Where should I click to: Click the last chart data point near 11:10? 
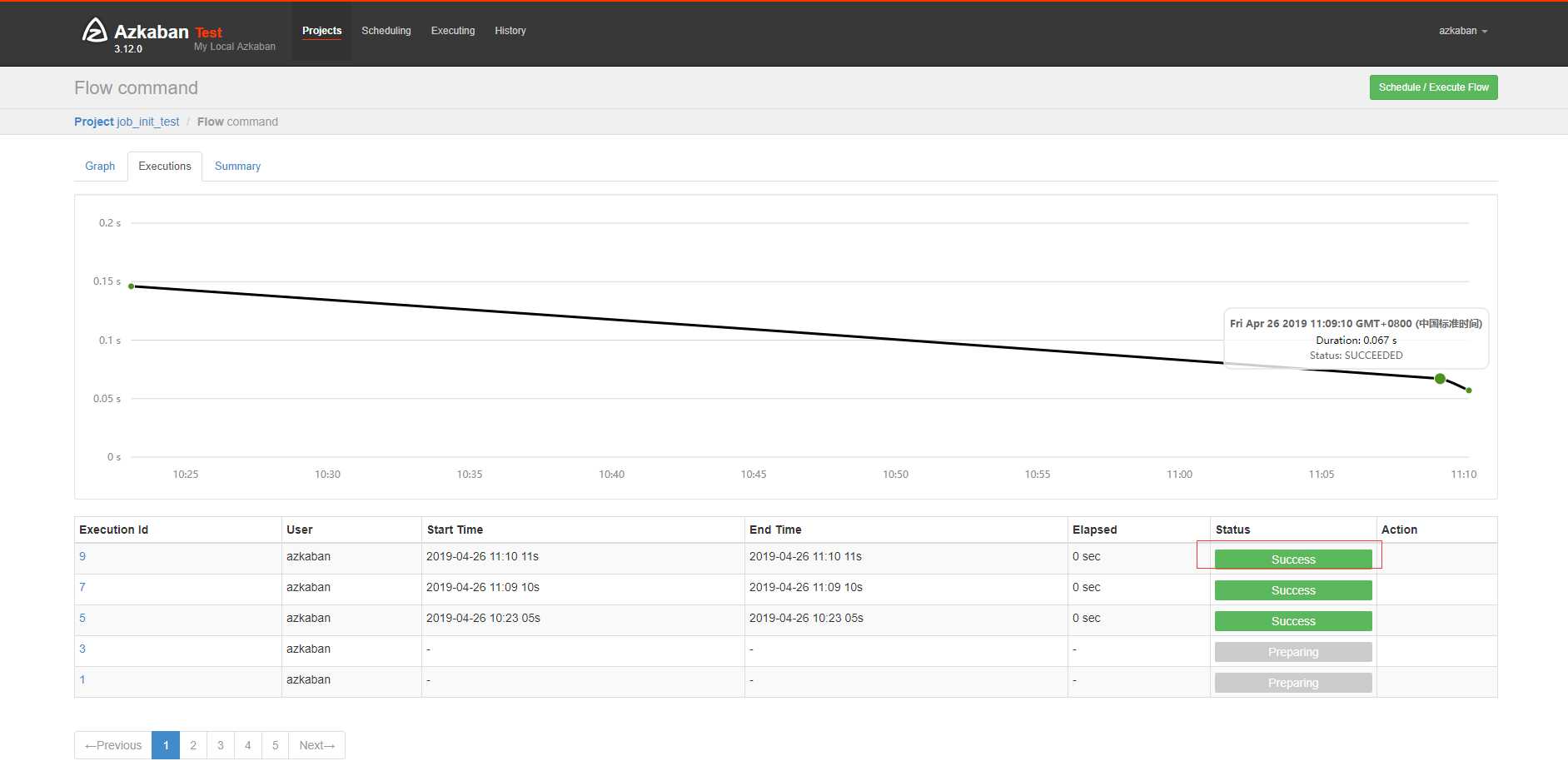[1469, 390]
